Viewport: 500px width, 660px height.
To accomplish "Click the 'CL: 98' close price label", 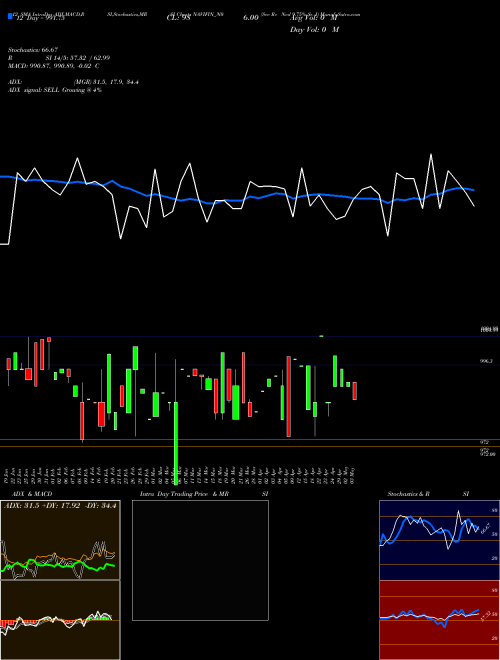I will (x=179, y=18).
